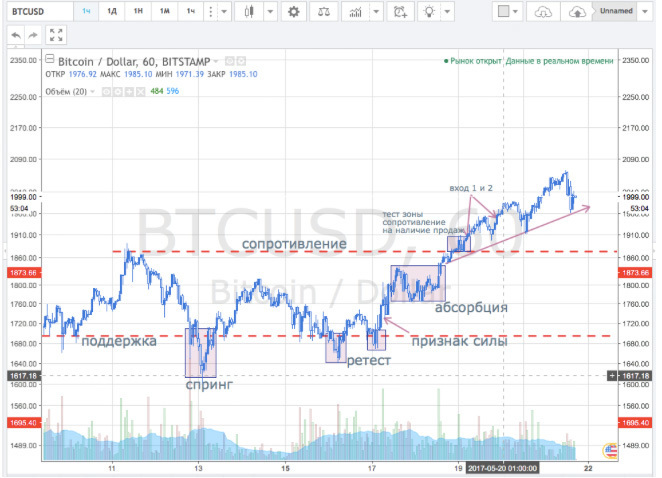The image size is (662, 478).
Task: Save chart via cloud upload icon
Action: click(577, 12)
